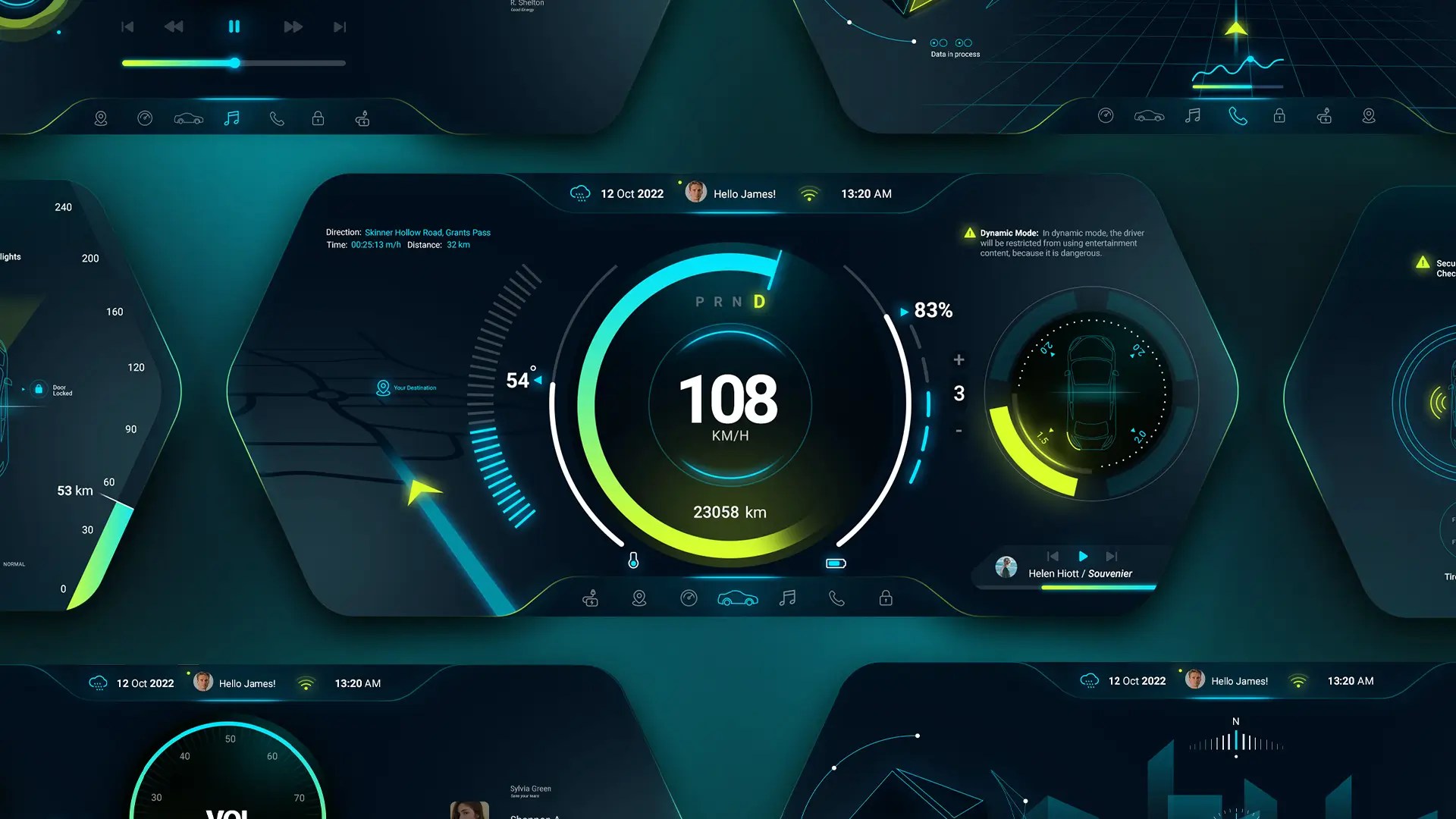
Task: Select the phone icon in the dashboard menu
Action: (836, 598)
